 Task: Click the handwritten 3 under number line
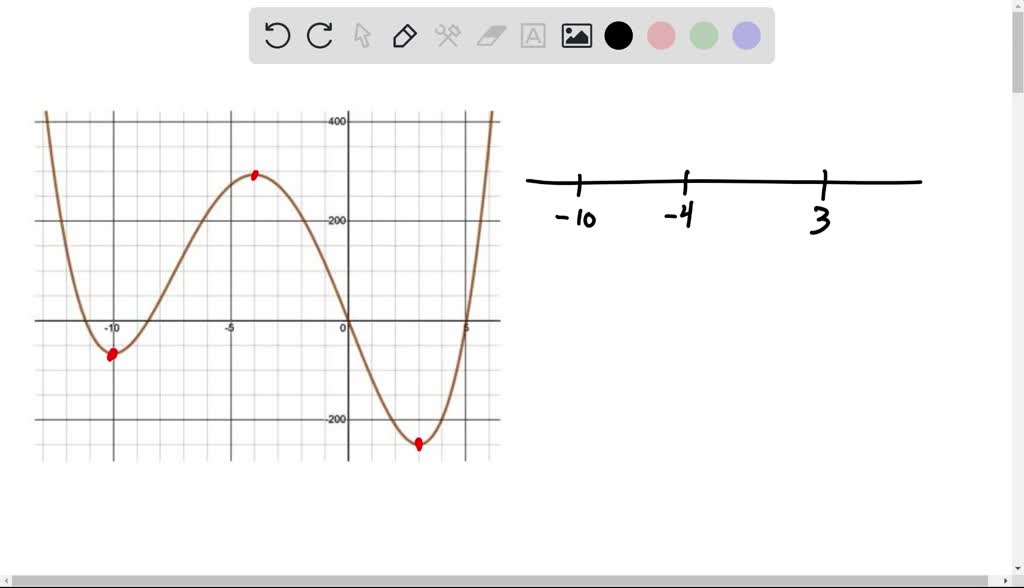click(x=820, y=220)
